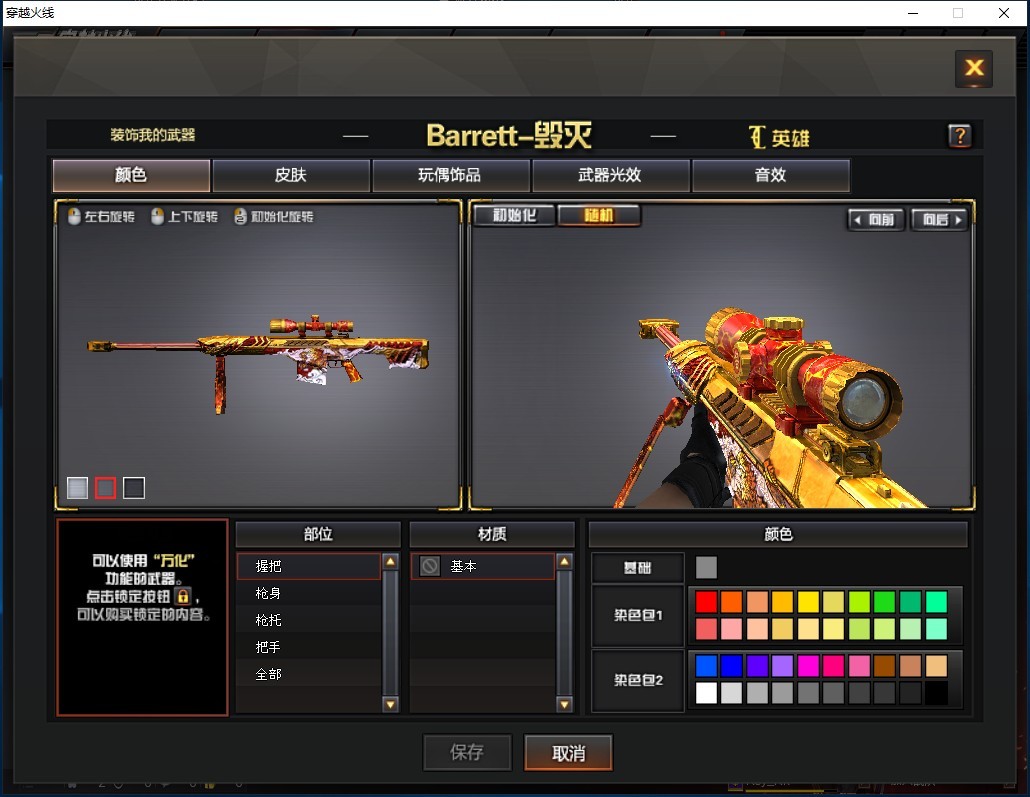The image size is (1030, 797).
Task: Close the weapon decoration dialog with the orange X
Action: [974, 68]
